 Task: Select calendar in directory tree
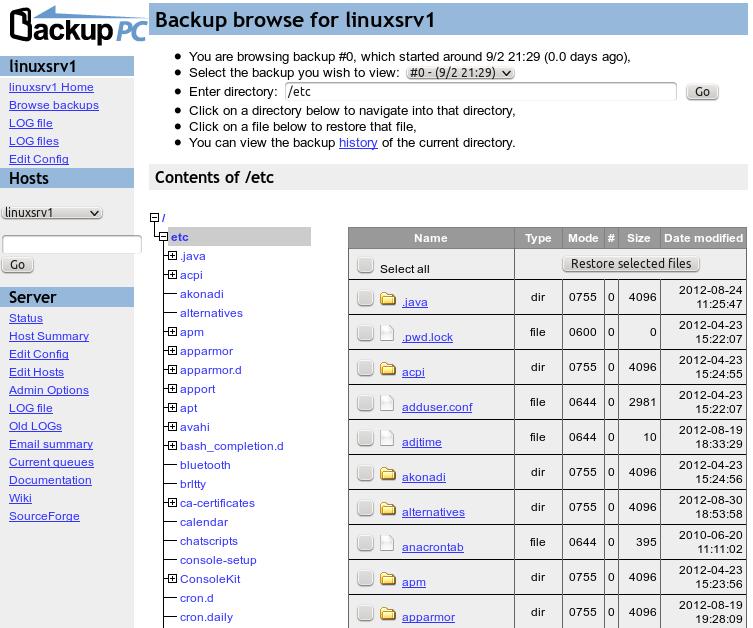[x=204, y=522]
